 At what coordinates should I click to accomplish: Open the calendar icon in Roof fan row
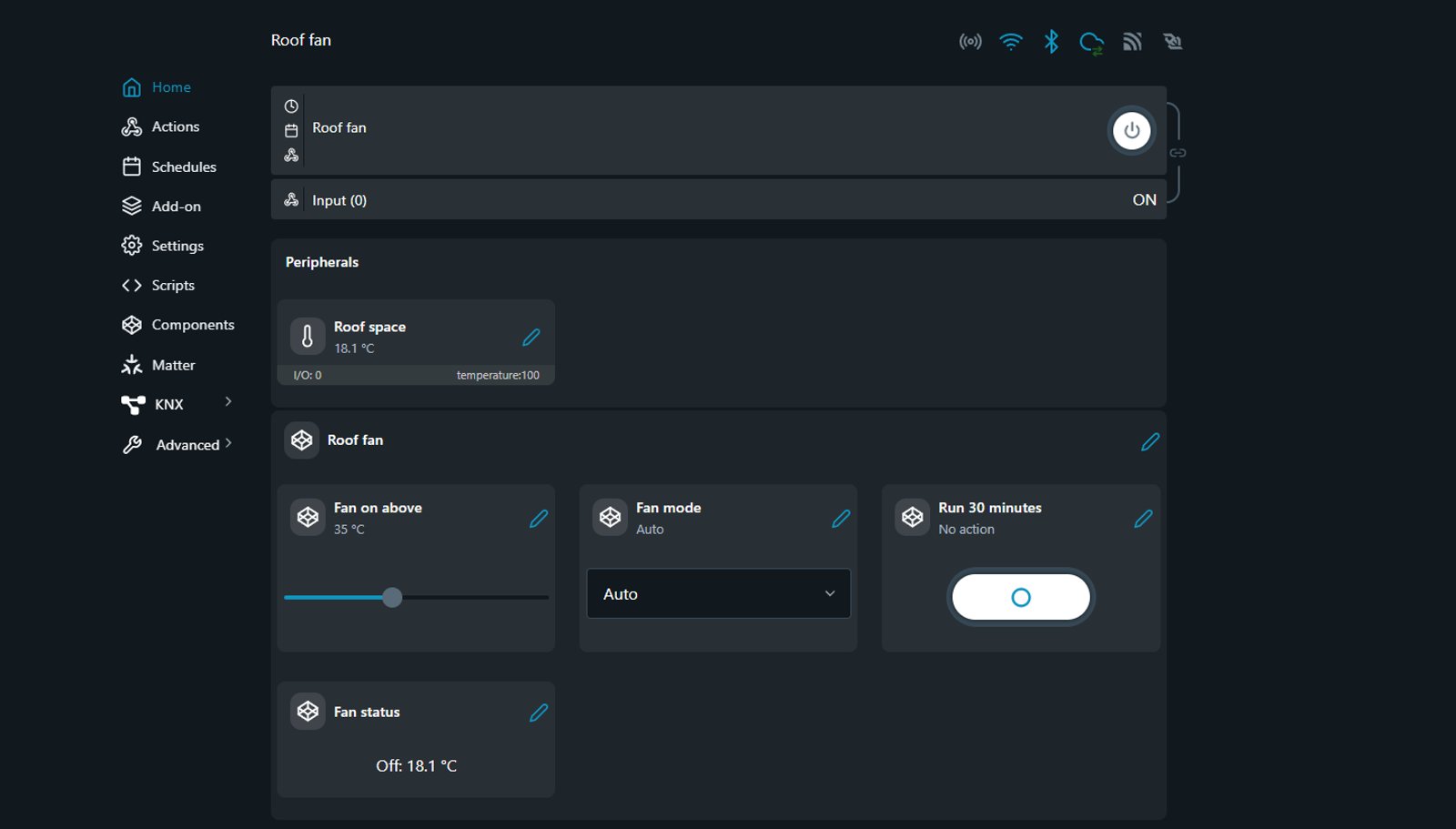click(291, 131)
